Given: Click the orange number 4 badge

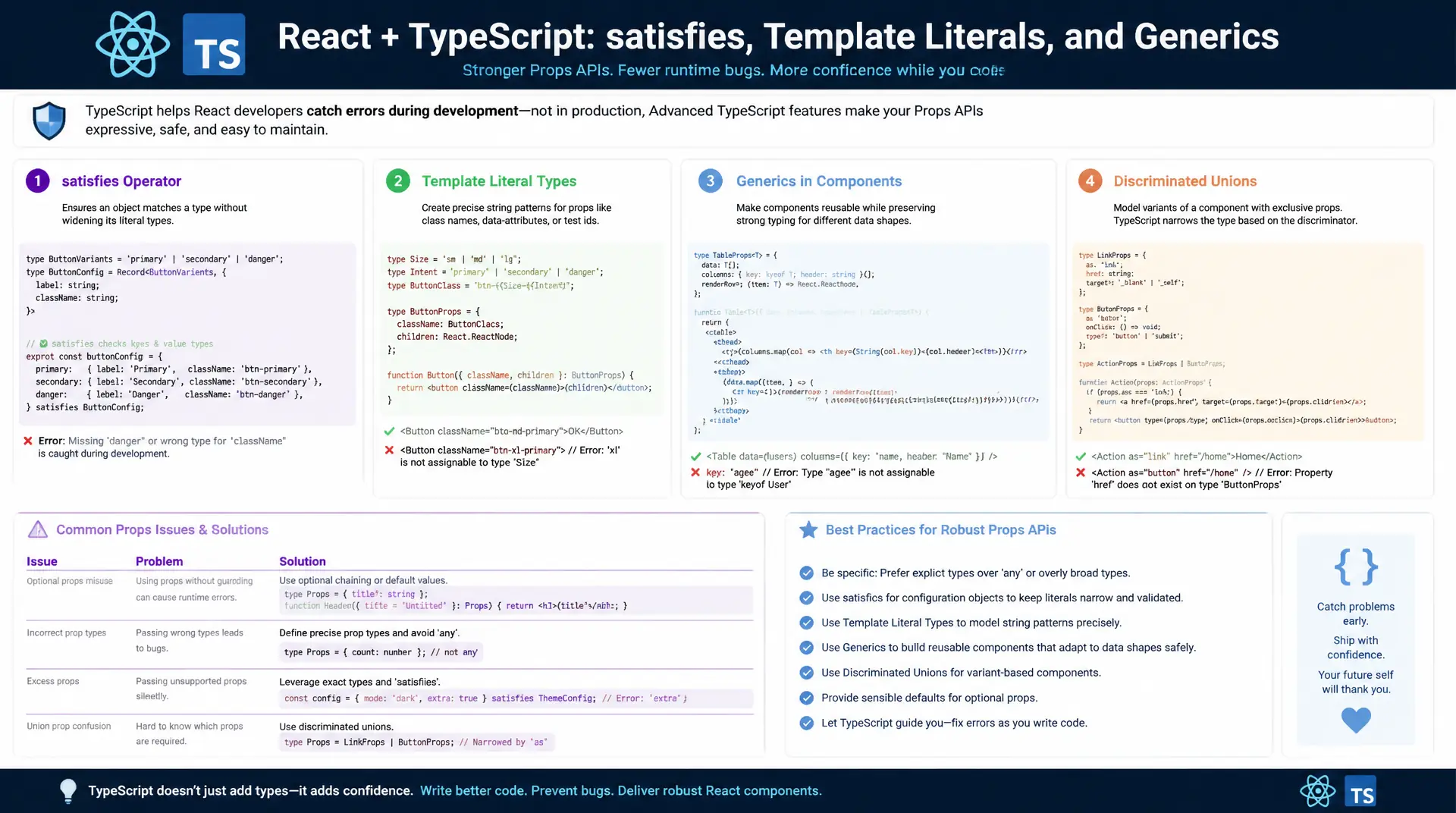Looking at the screenshot, I should point(1090,180).
